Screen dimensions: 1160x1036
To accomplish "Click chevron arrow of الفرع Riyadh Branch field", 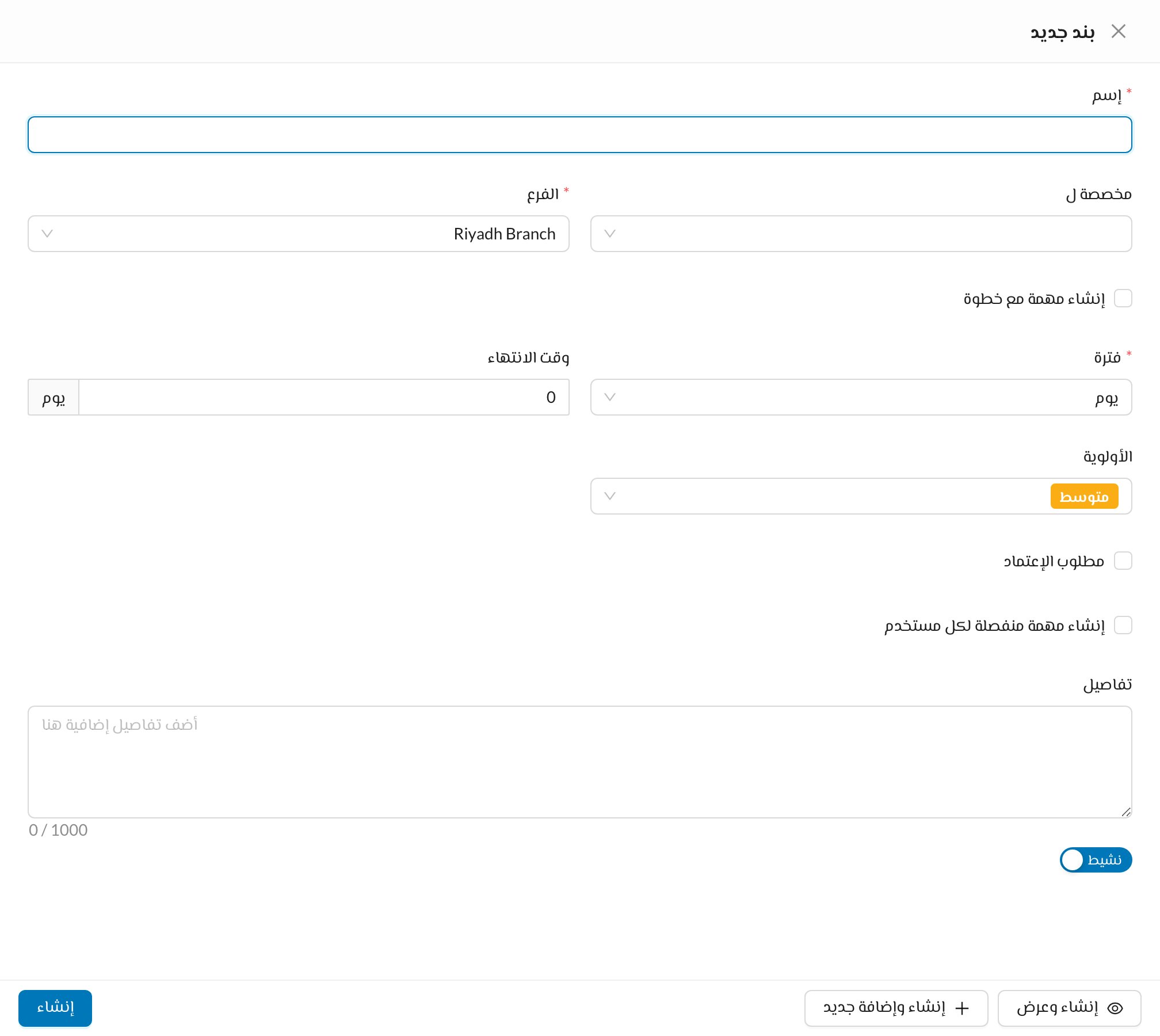I will pyautogui.click(x=47, y=234).
